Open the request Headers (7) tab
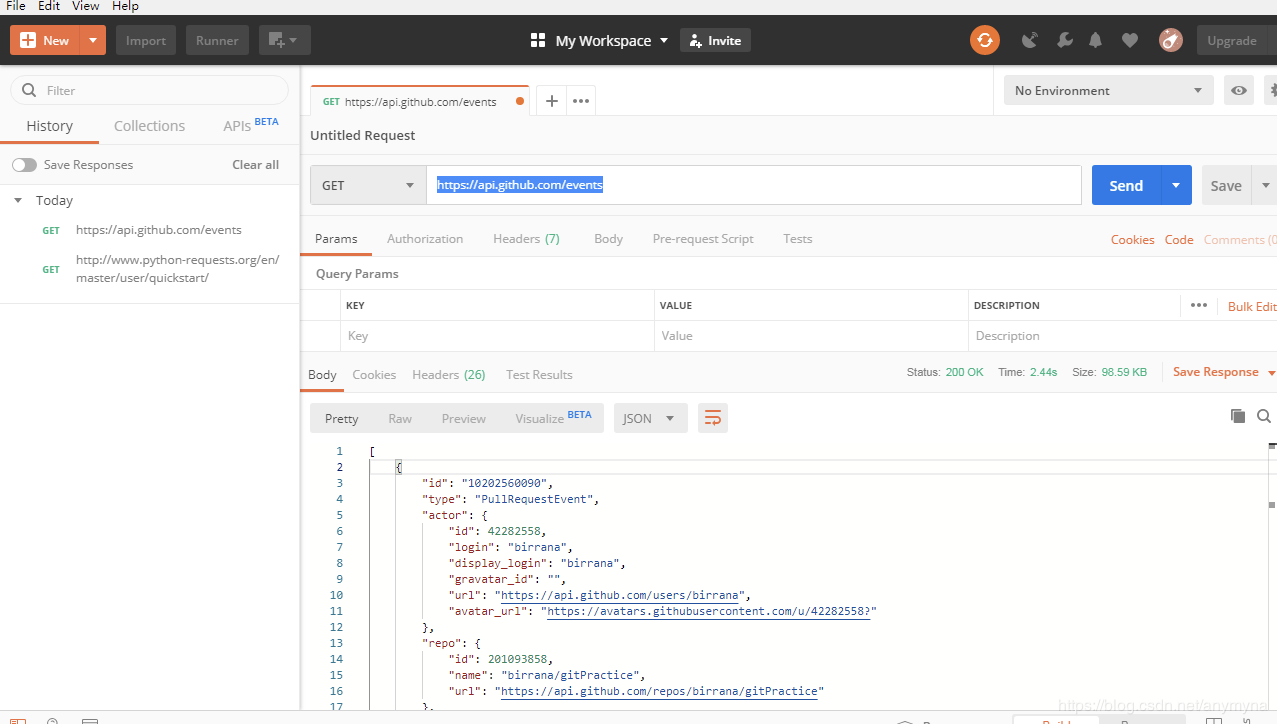1277x724 pixels. click(526, 239)
